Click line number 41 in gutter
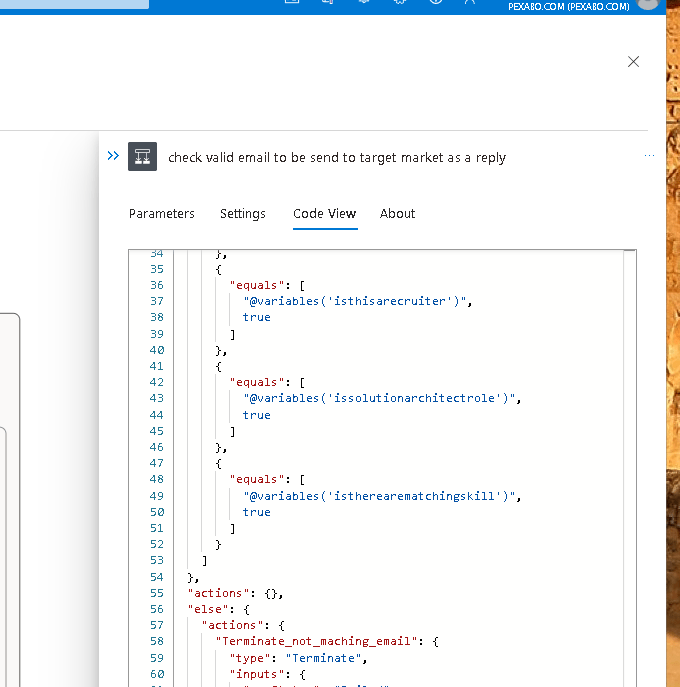The width and height of the screenshot is (680, 687). [157, 366]
